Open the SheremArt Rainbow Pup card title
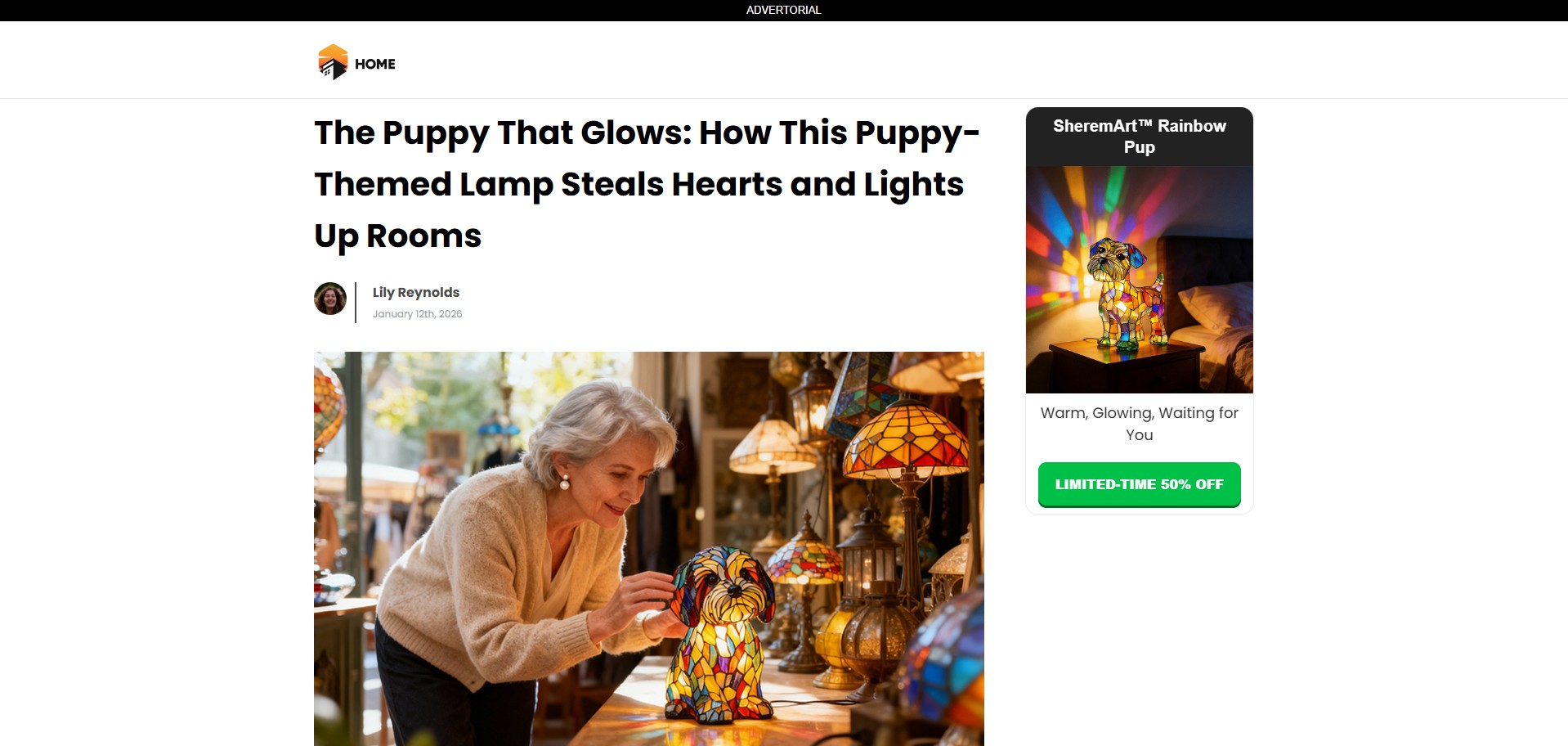 tap(1139, 137)
